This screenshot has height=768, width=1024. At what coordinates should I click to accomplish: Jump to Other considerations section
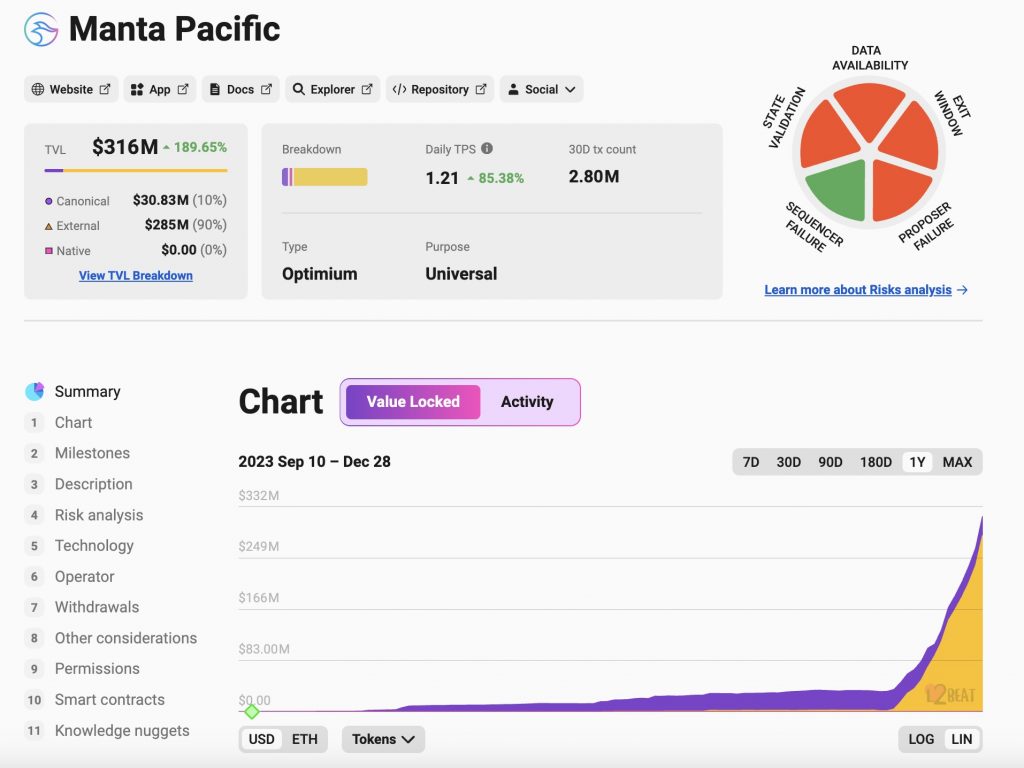pyautogui.click(x=125, y=638)
